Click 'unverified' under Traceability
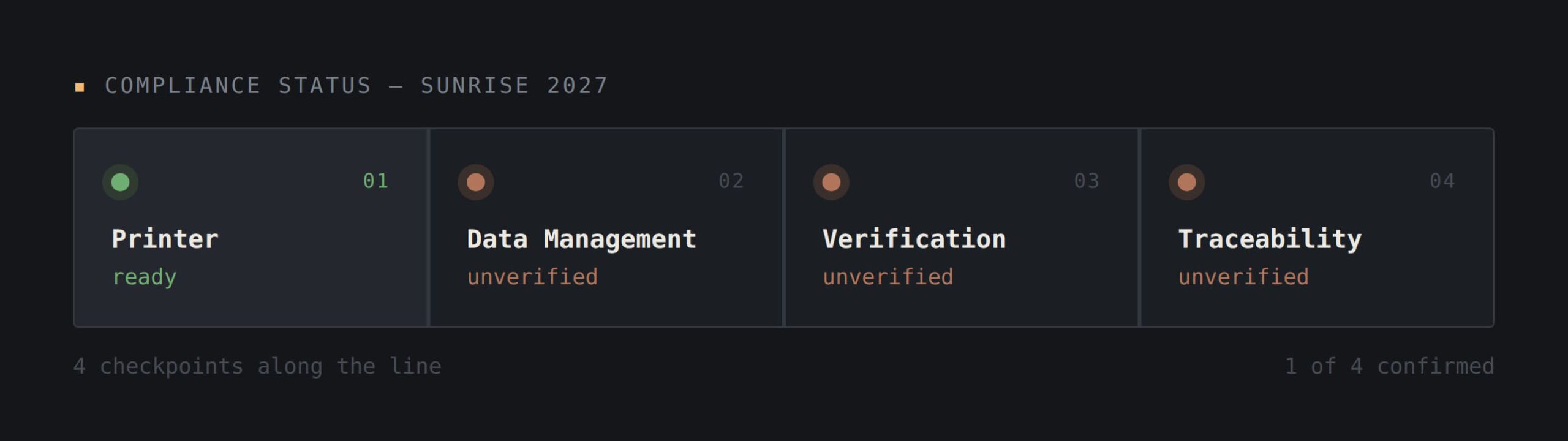Image resolution: width=1568 pixels, height=441 pixels. [1243, 277]
